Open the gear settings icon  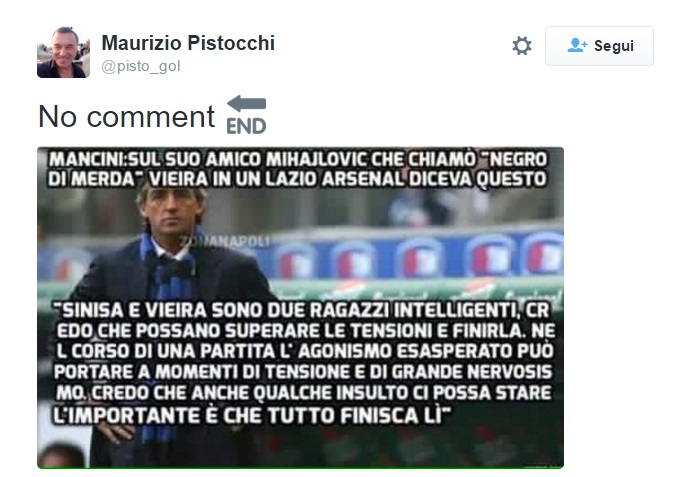(522, 46)
